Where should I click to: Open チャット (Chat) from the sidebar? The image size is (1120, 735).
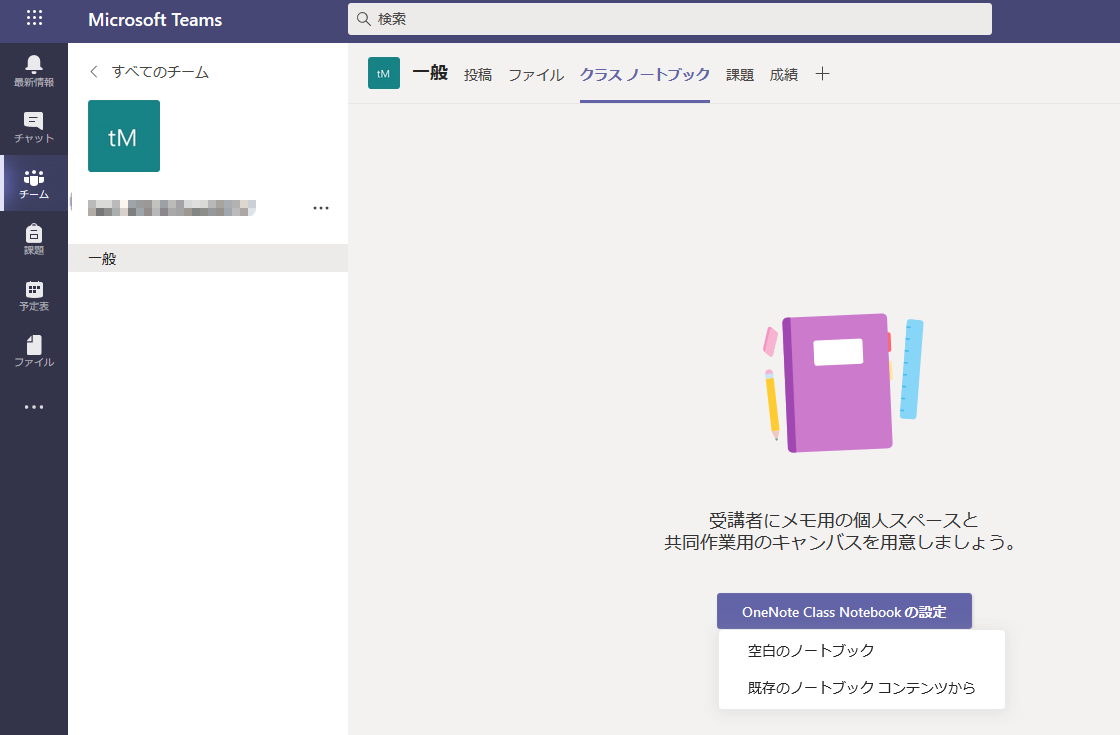click(34, 127)
